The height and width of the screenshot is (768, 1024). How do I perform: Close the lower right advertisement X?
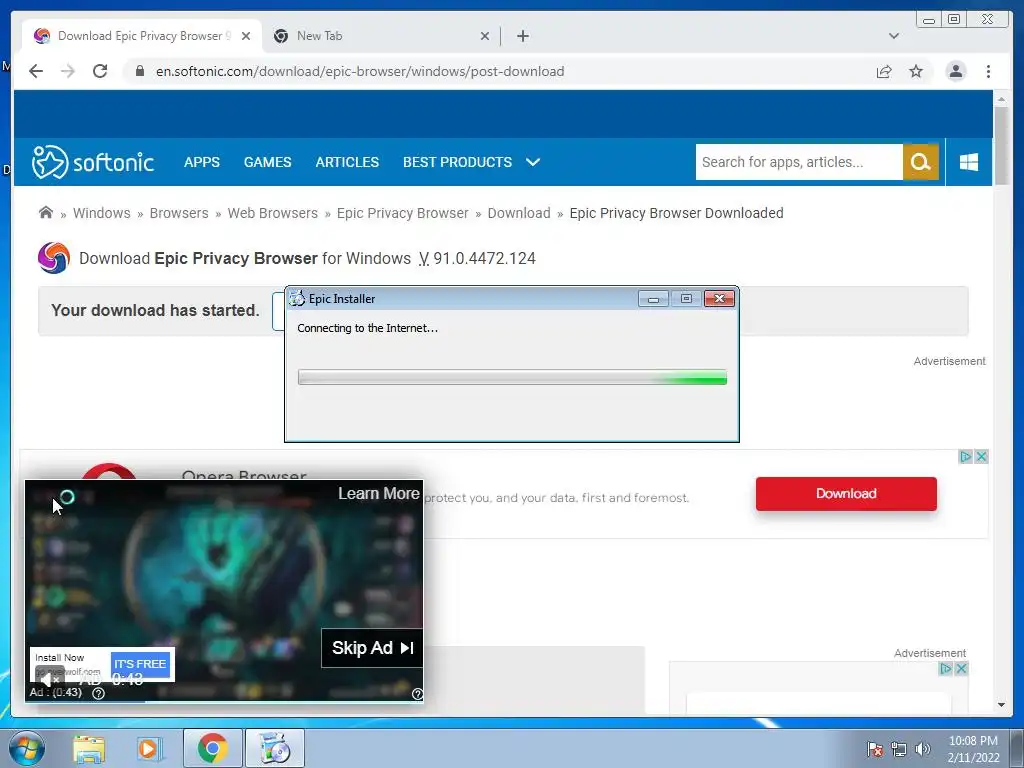(961, 668)
